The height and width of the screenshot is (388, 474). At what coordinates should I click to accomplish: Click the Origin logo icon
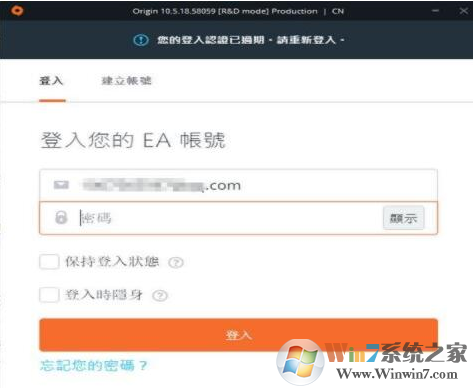(17, 11)
